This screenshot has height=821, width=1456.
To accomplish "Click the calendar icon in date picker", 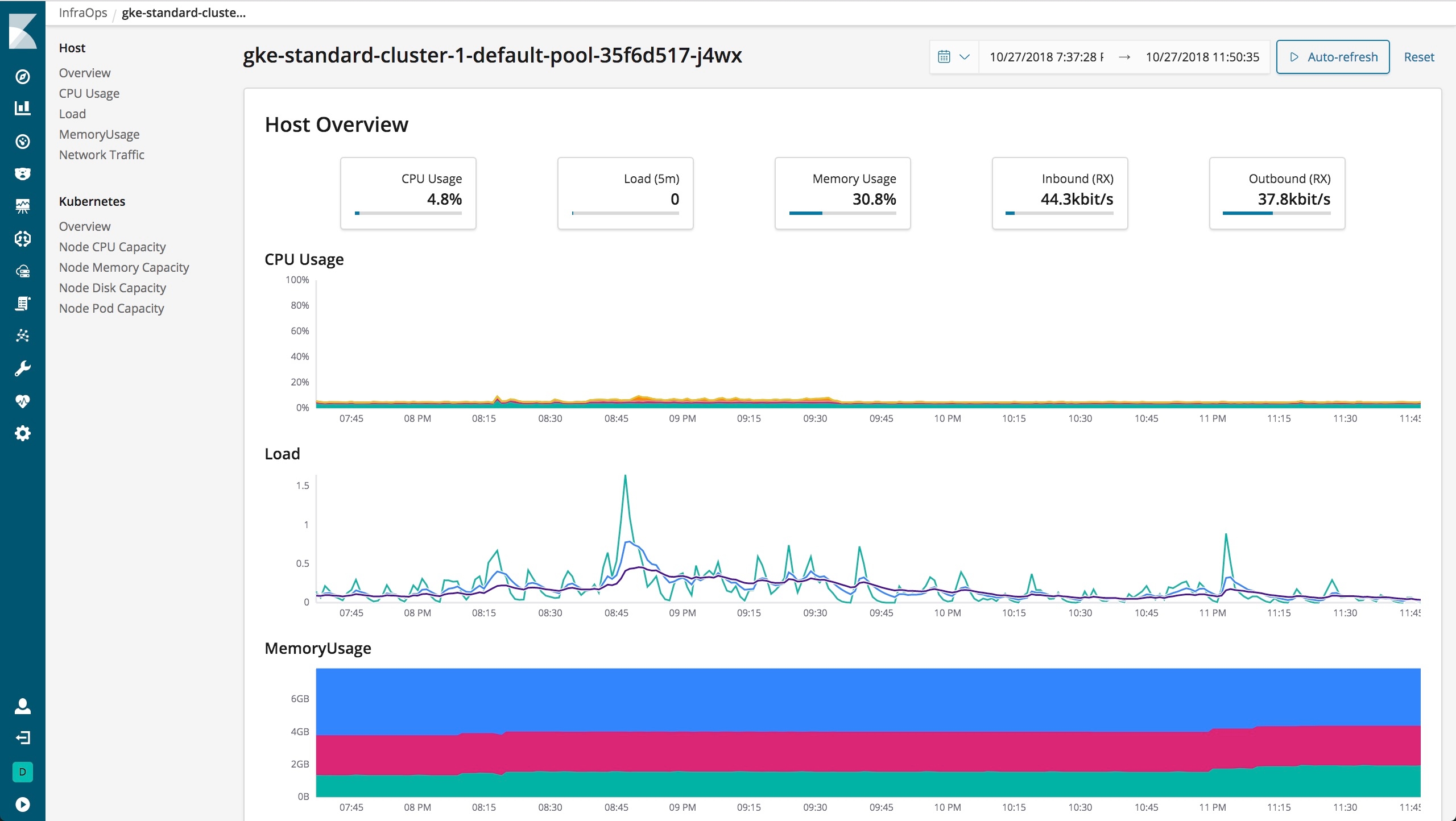I will tap(944, 57).
